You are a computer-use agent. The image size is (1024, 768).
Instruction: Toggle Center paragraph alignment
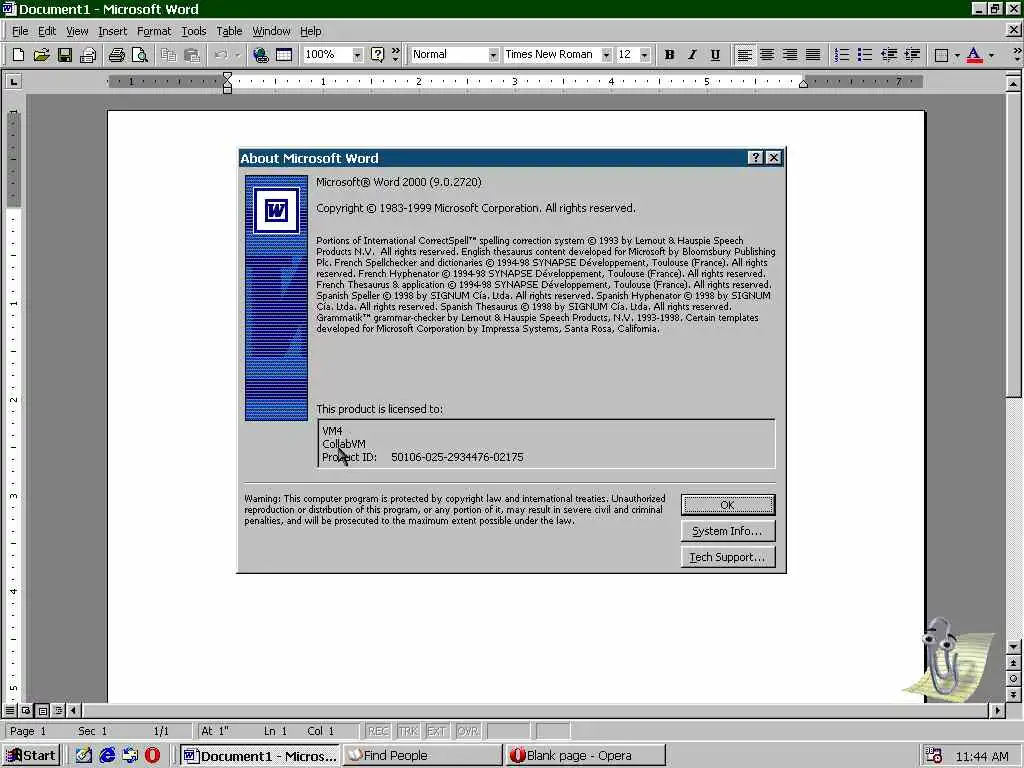pos(767,55)
